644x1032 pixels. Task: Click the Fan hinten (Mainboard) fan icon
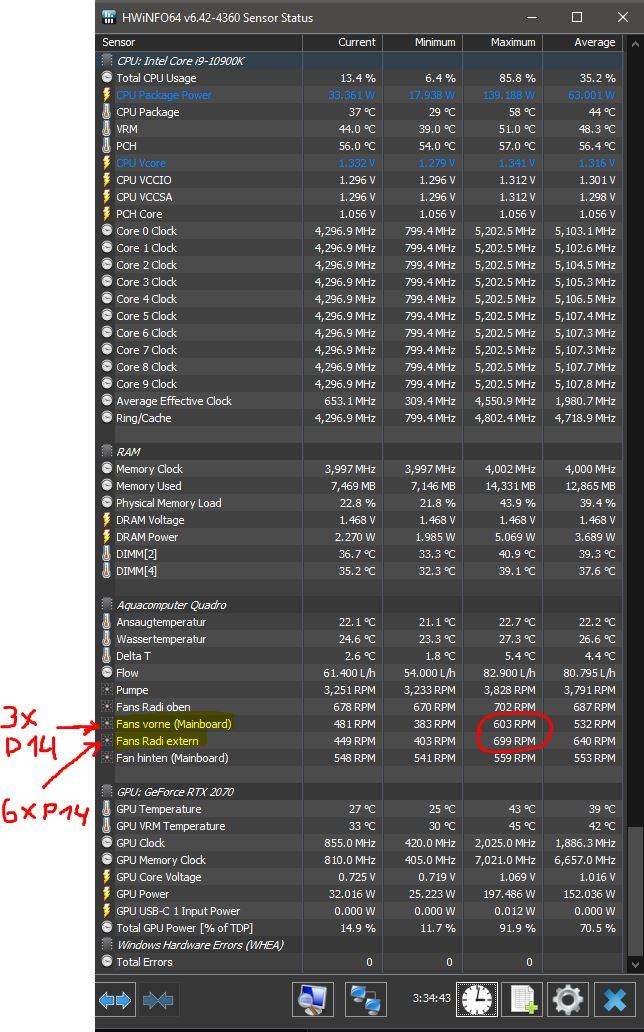tap(107, 758)
